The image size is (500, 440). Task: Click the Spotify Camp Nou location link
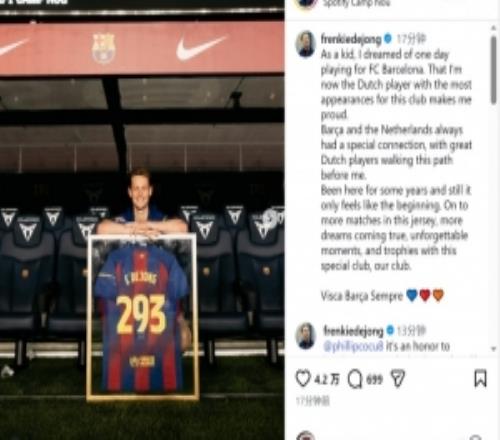coord(357,3)
